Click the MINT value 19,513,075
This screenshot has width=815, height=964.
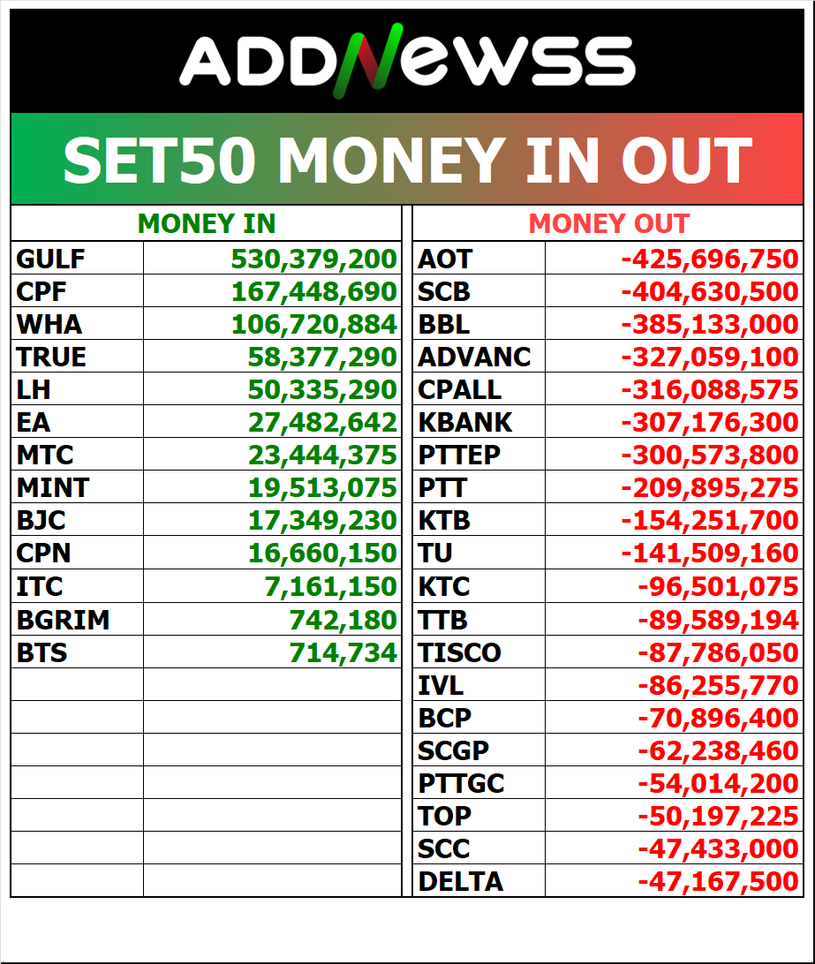click(x=322, y=488)
